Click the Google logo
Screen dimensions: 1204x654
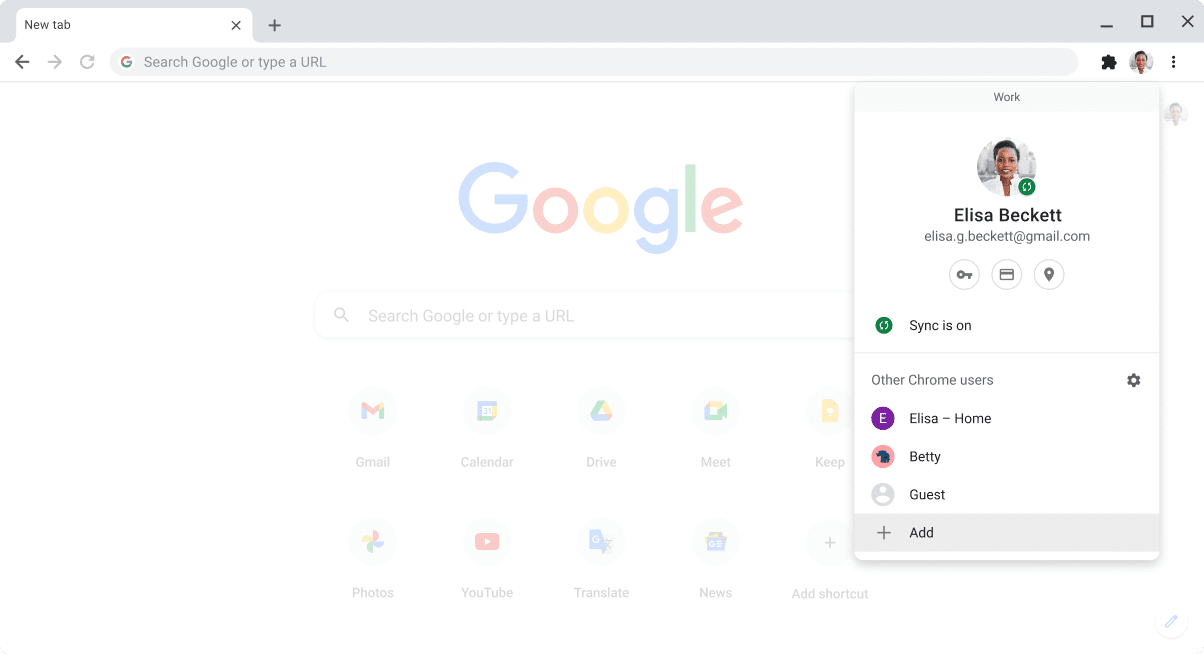[601, 207]
